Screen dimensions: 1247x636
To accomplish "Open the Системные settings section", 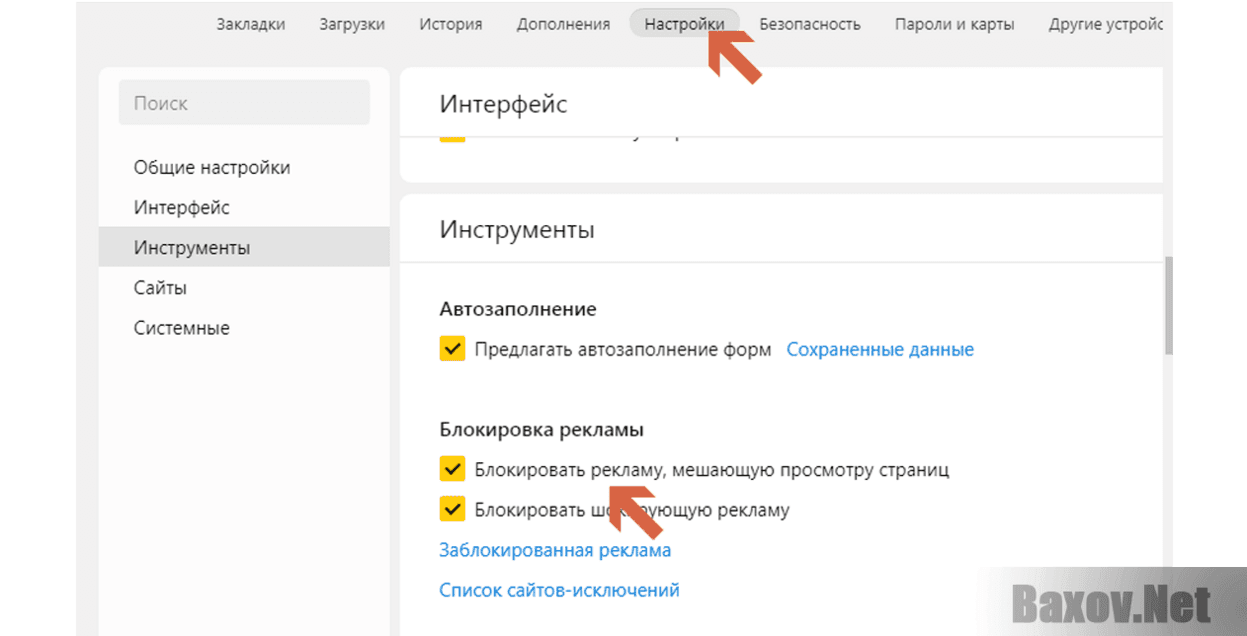I will (x=181, y=327).
